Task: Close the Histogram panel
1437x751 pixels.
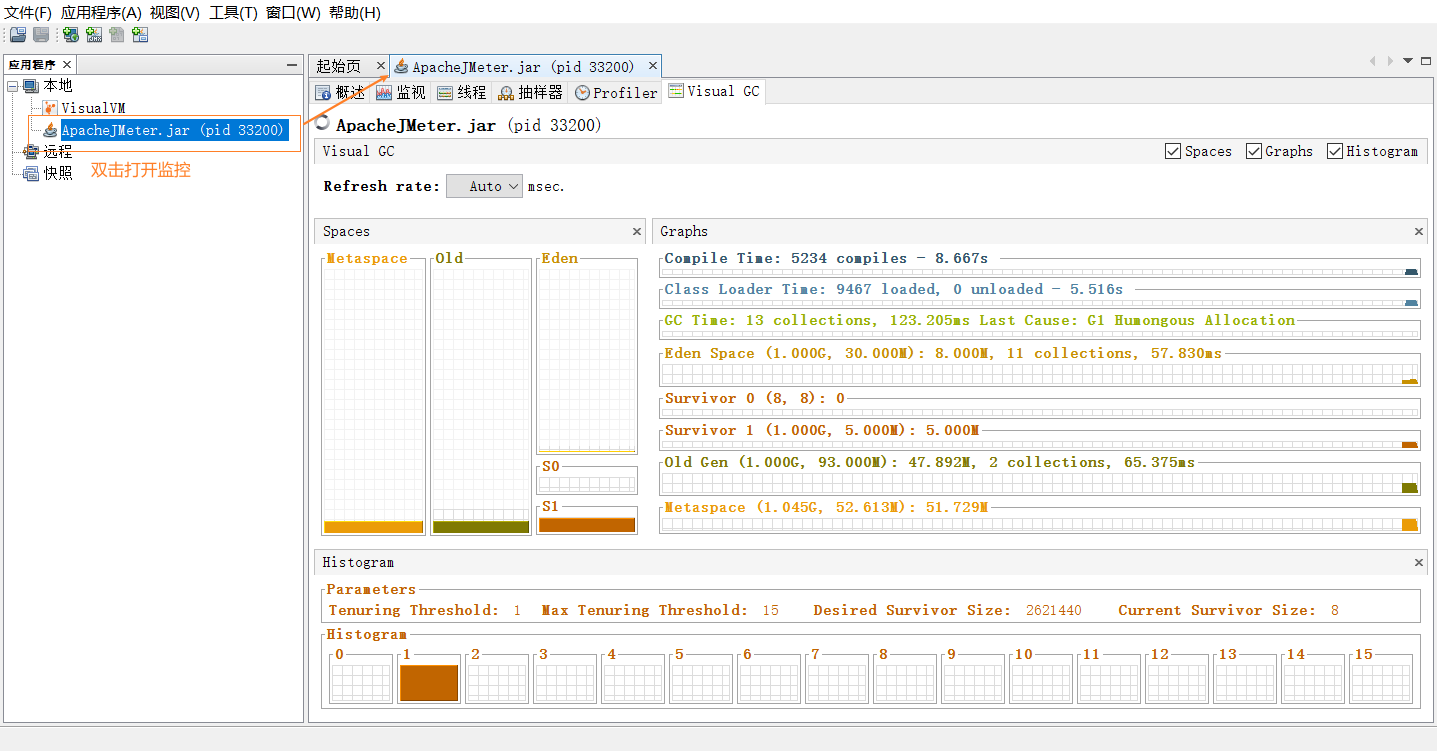Action: click(x=1418, y=562)
